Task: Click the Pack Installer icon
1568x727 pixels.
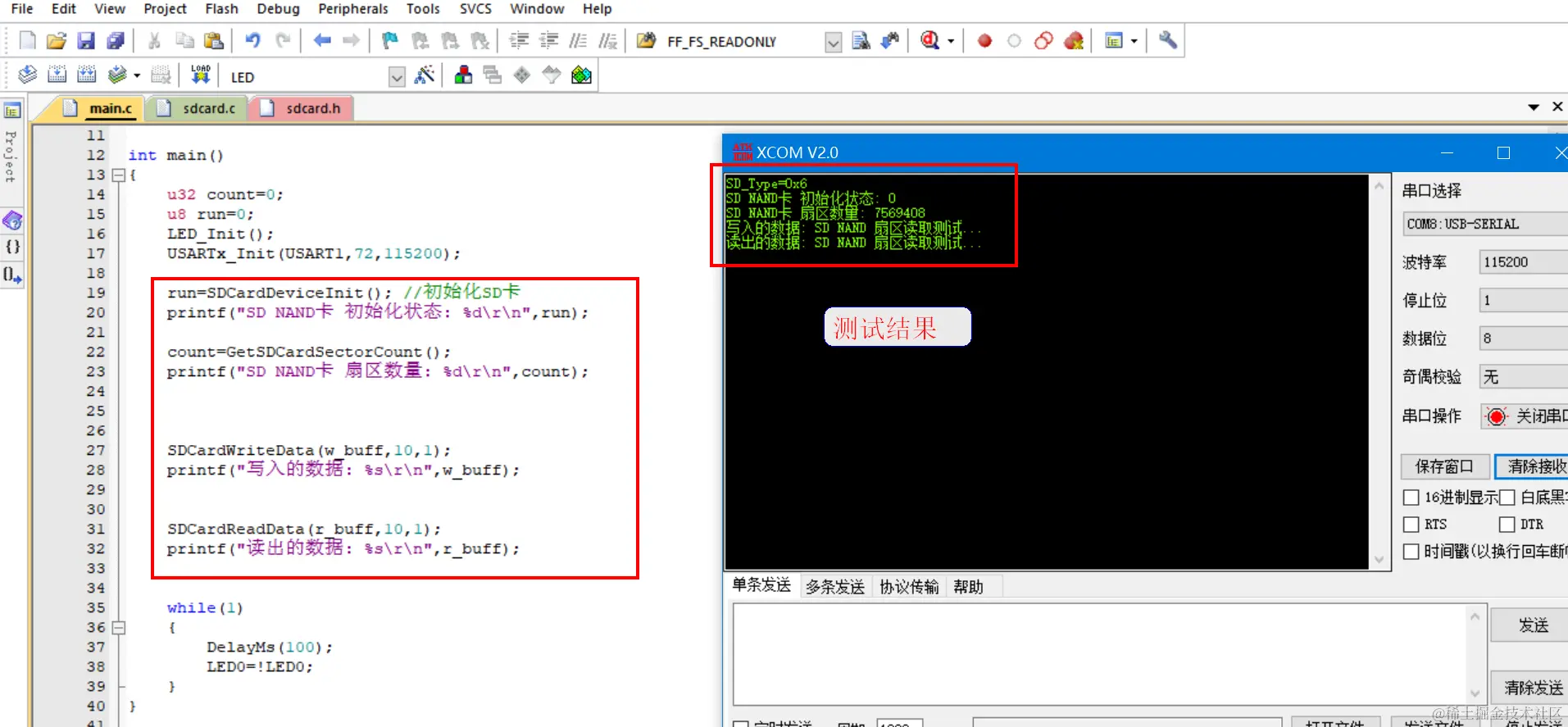Action: click(x=581, y=76)
